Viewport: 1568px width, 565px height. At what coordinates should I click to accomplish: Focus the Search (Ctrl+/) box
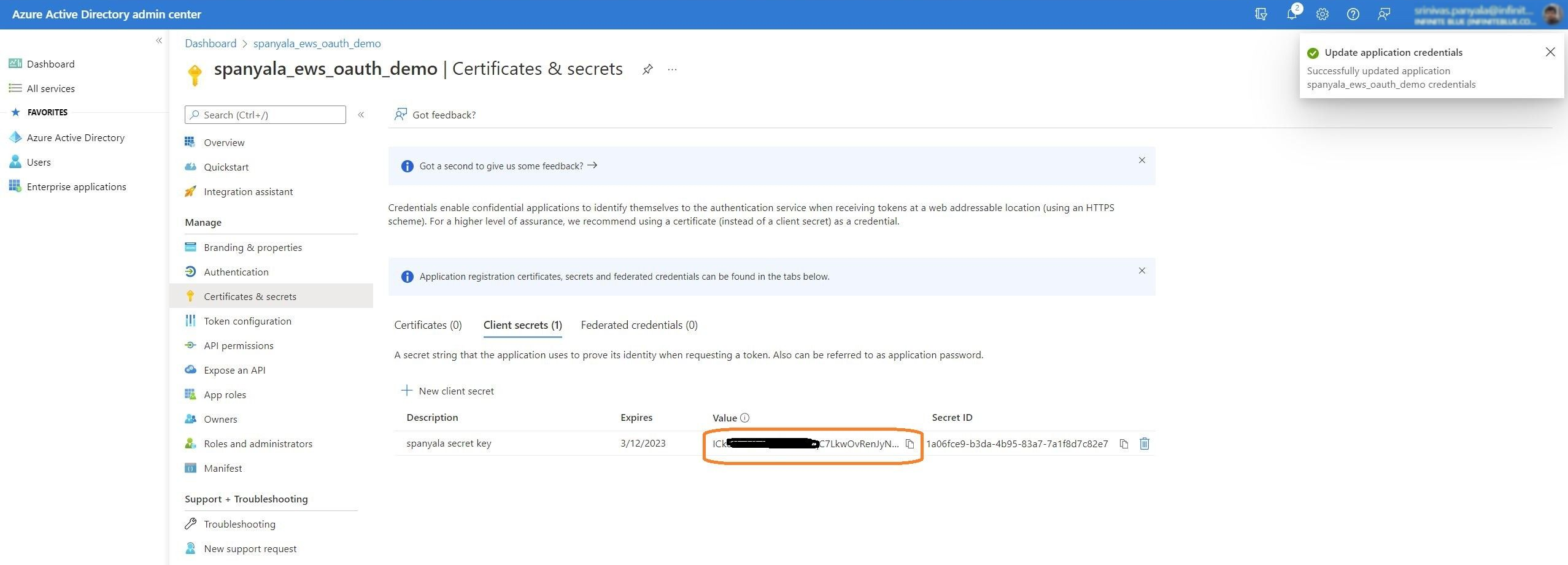click(265, 115)
